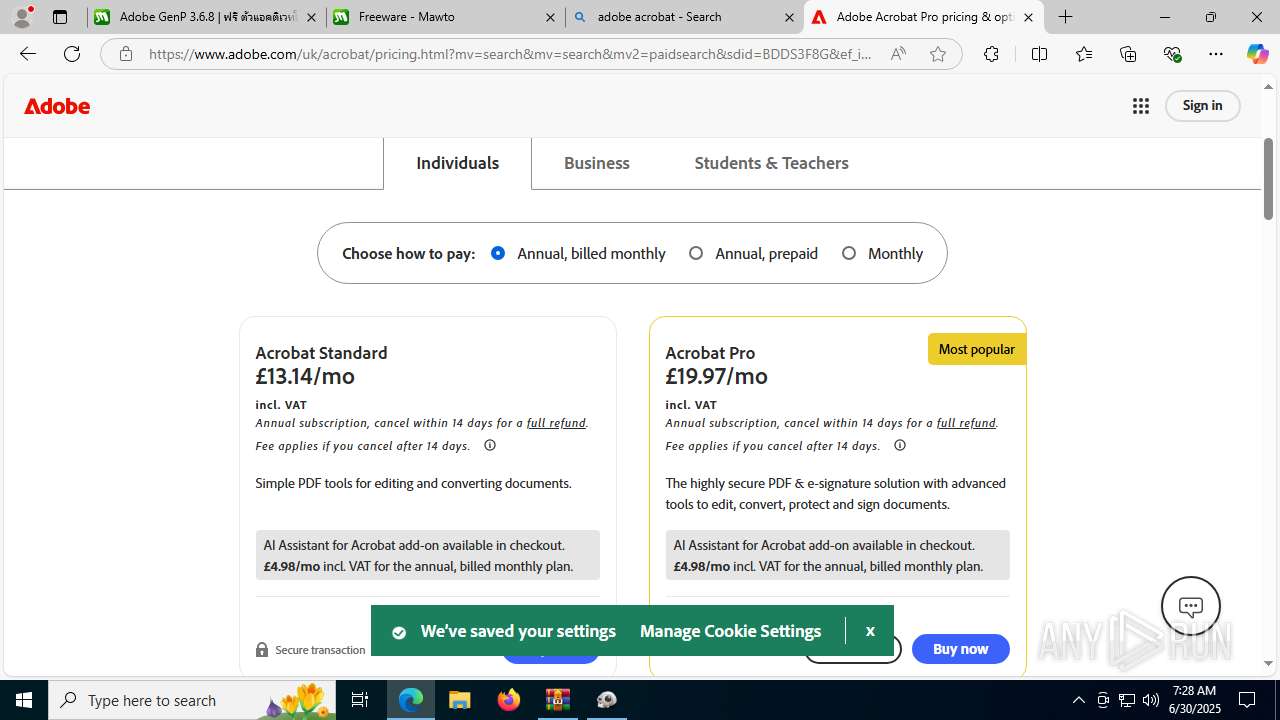This screenshot has height=720, width=1280.
Task: Open a new browser tab
Action: click(1066, 17)
